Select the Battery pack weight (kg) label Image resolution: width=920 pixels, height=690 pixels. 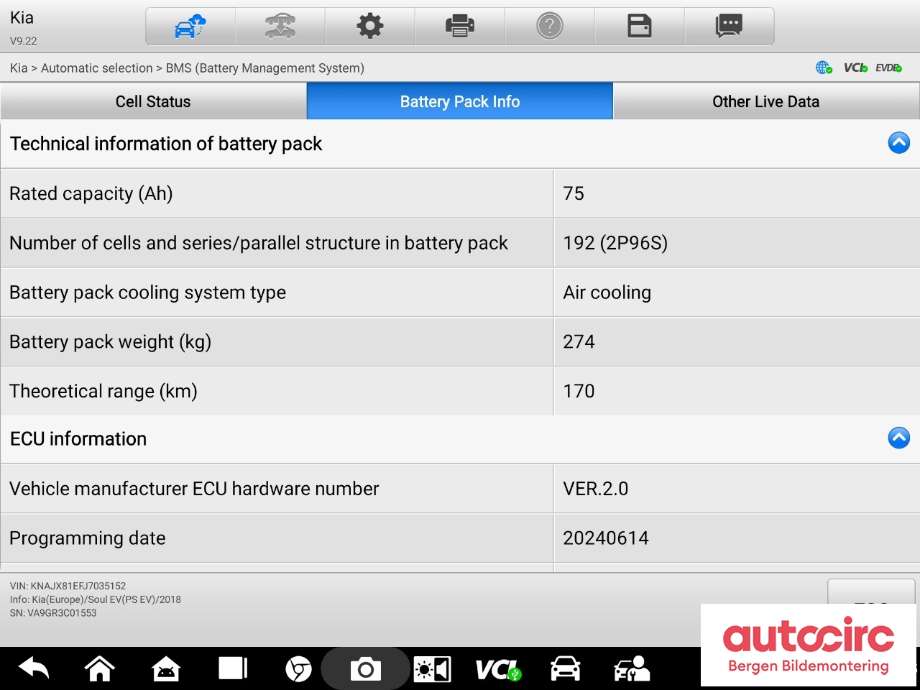point(110,341)
